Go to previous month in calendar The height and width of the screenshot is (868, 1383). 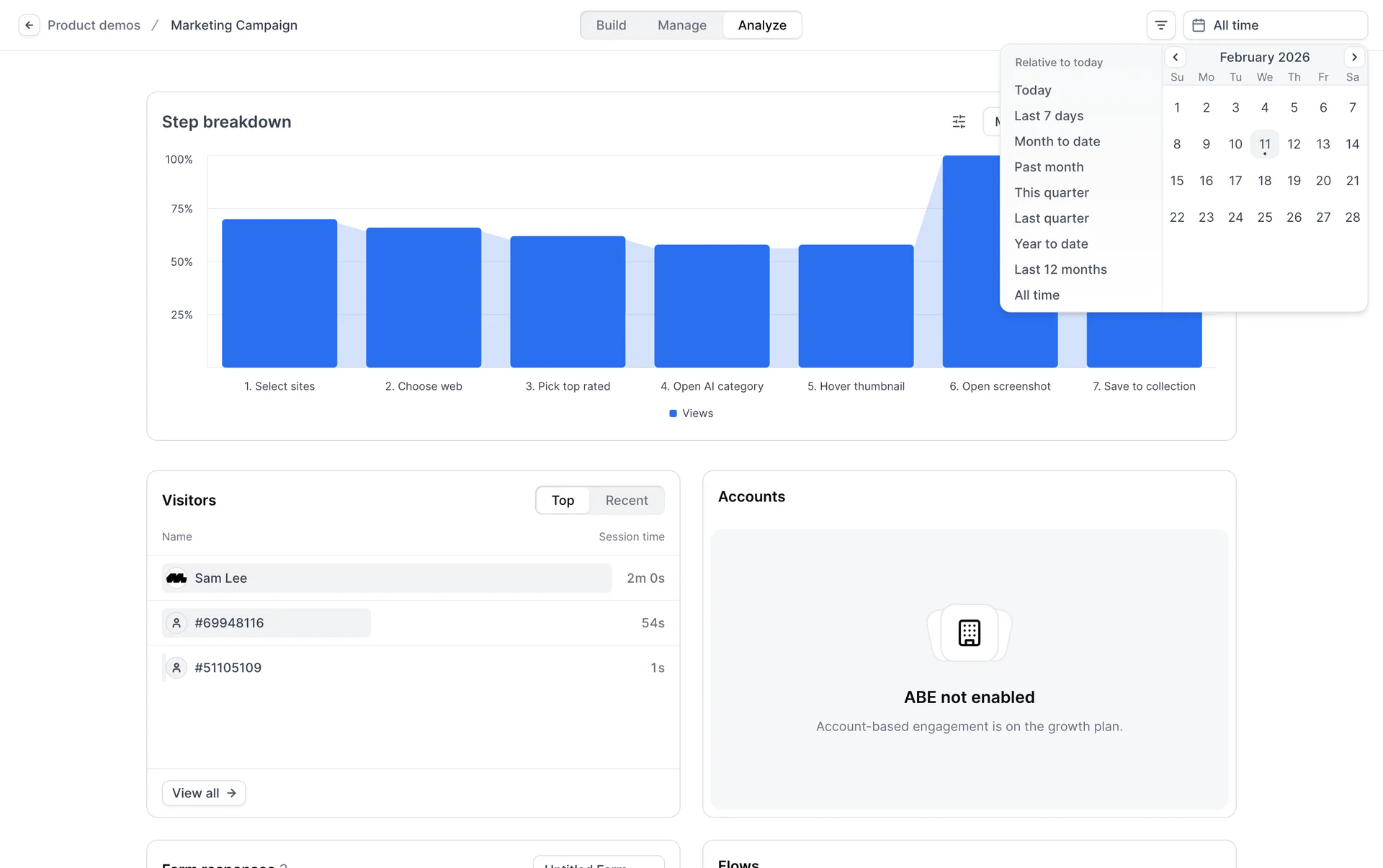[1176, 57]
